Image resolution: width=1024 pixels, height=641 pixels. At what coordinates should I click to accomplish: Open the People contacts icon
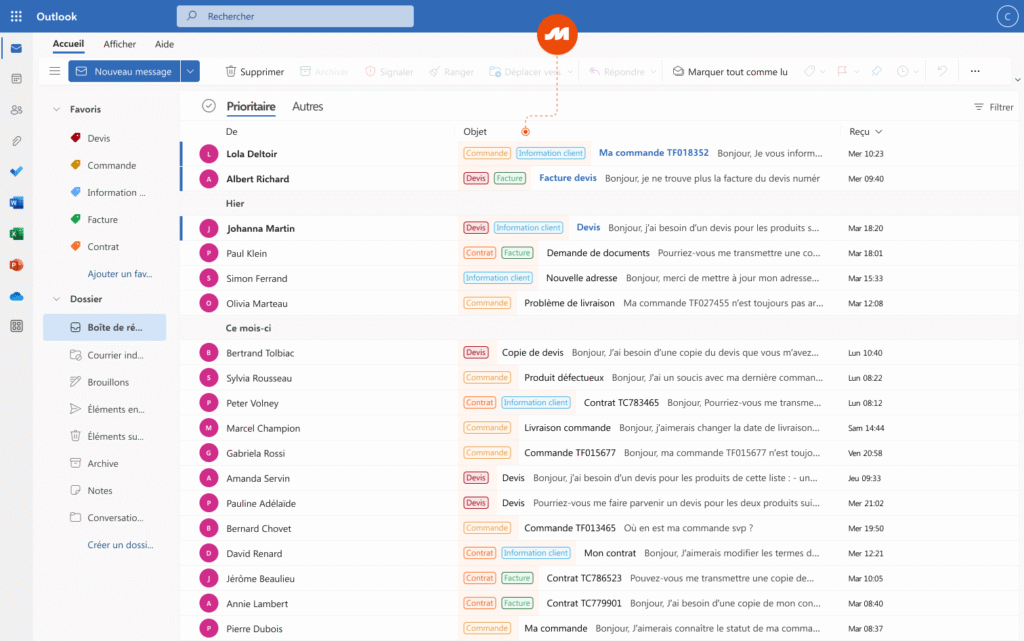pyautogui.click(x=16, y=110)
